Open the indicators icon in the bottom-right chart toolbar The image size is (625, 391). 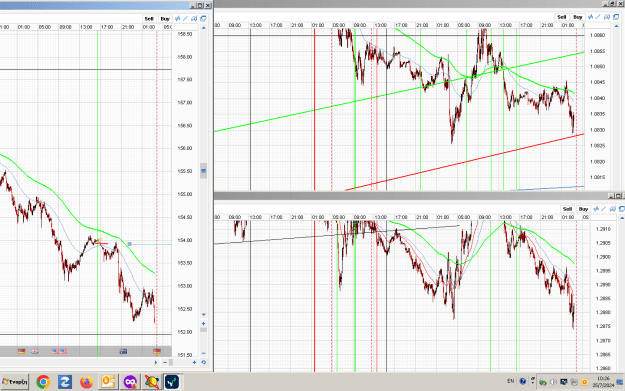[x=596, y=209]
